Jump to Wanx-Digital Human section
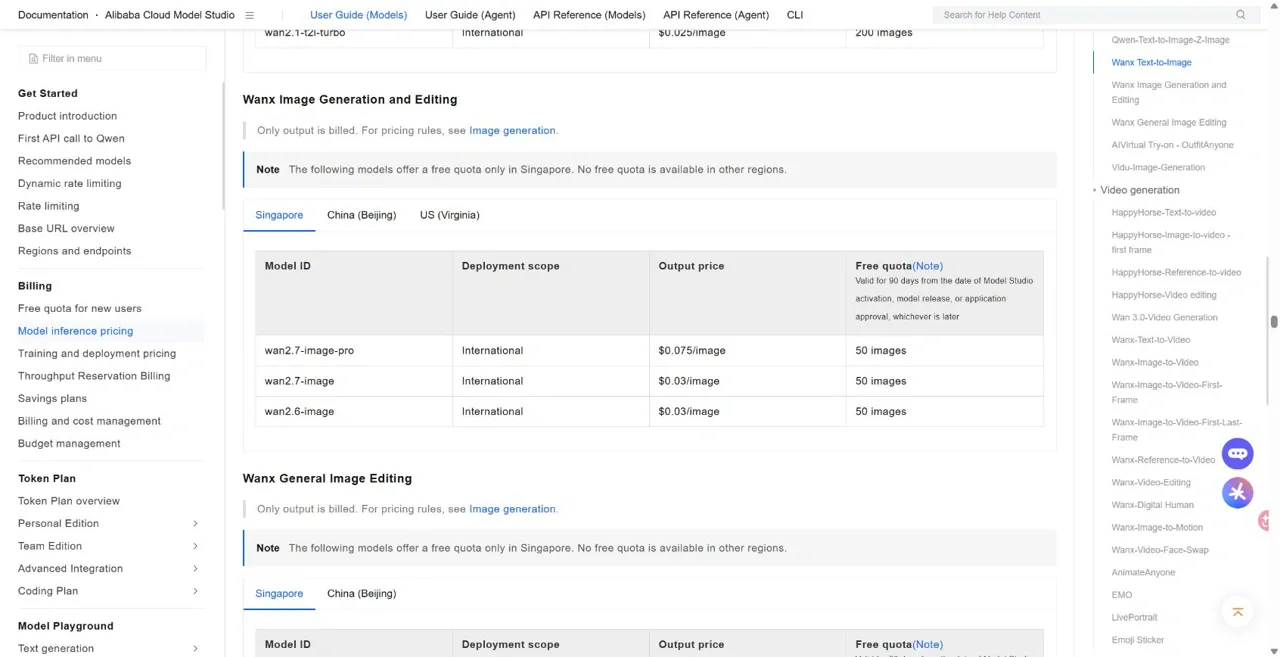This screenshot has width=1280, height=657. [1152, 505]
